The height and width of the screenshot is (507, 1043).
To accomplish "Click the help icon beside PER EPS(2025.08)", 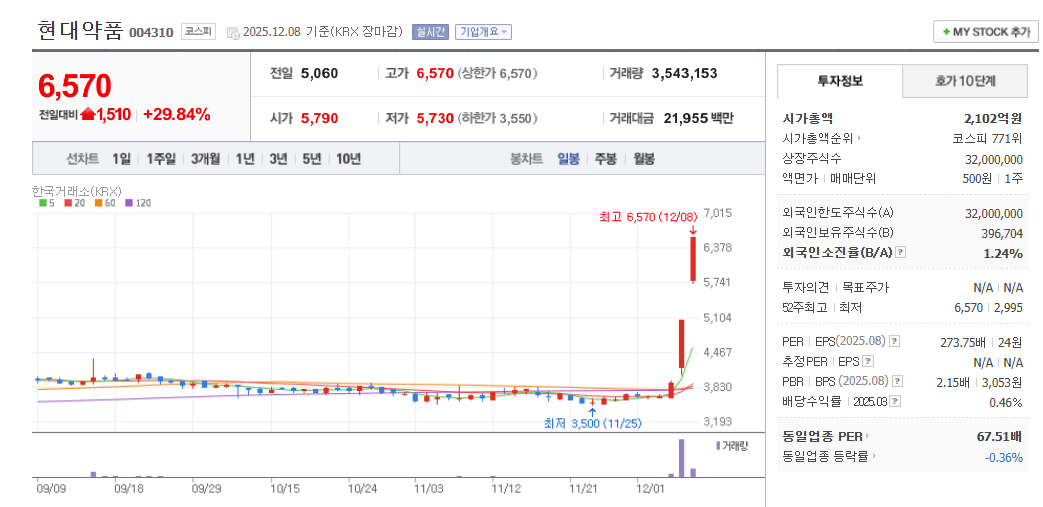I will click(x=895, y=341).
